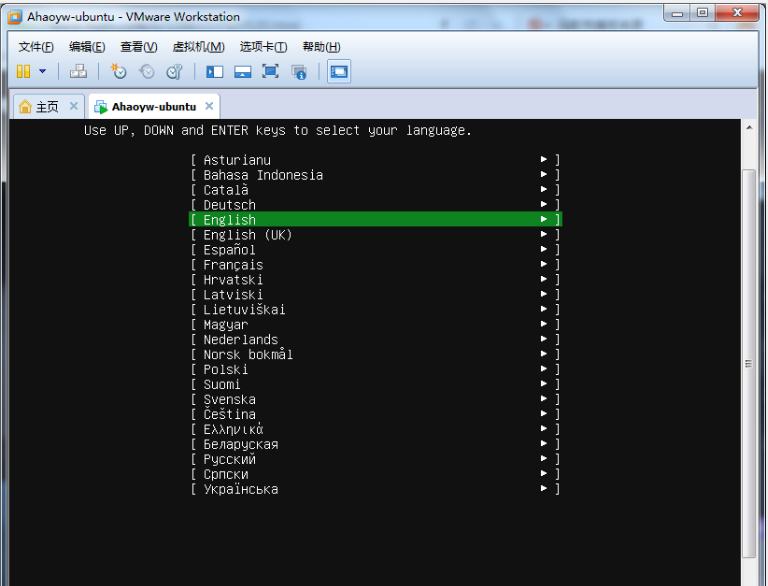Select English (UK) language entry
The image size is (768, 586).
tap(247, 235)
